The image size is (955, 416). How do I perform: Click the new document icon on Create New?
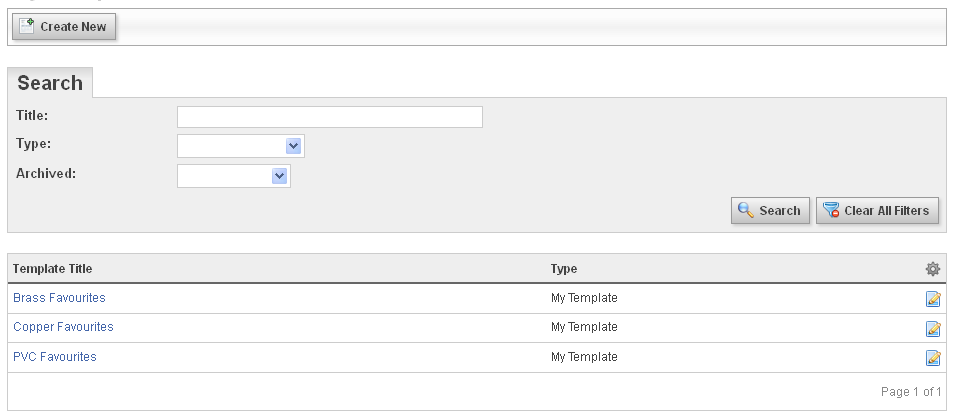point(27,26)
